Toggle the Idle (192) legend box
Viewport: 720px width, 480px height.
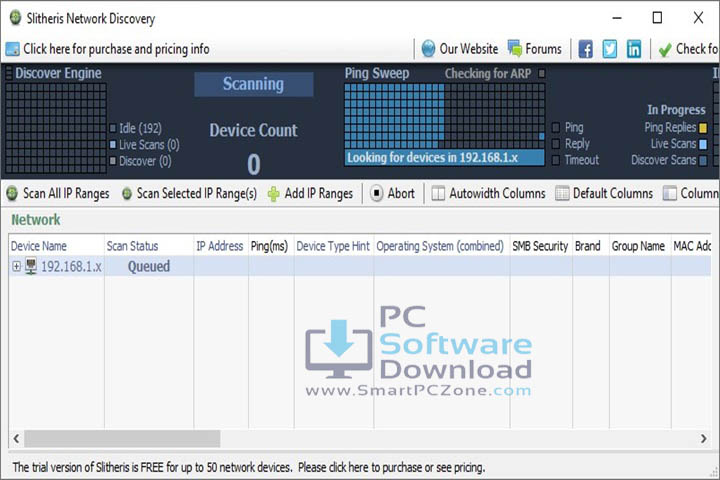tap(112, 128)
